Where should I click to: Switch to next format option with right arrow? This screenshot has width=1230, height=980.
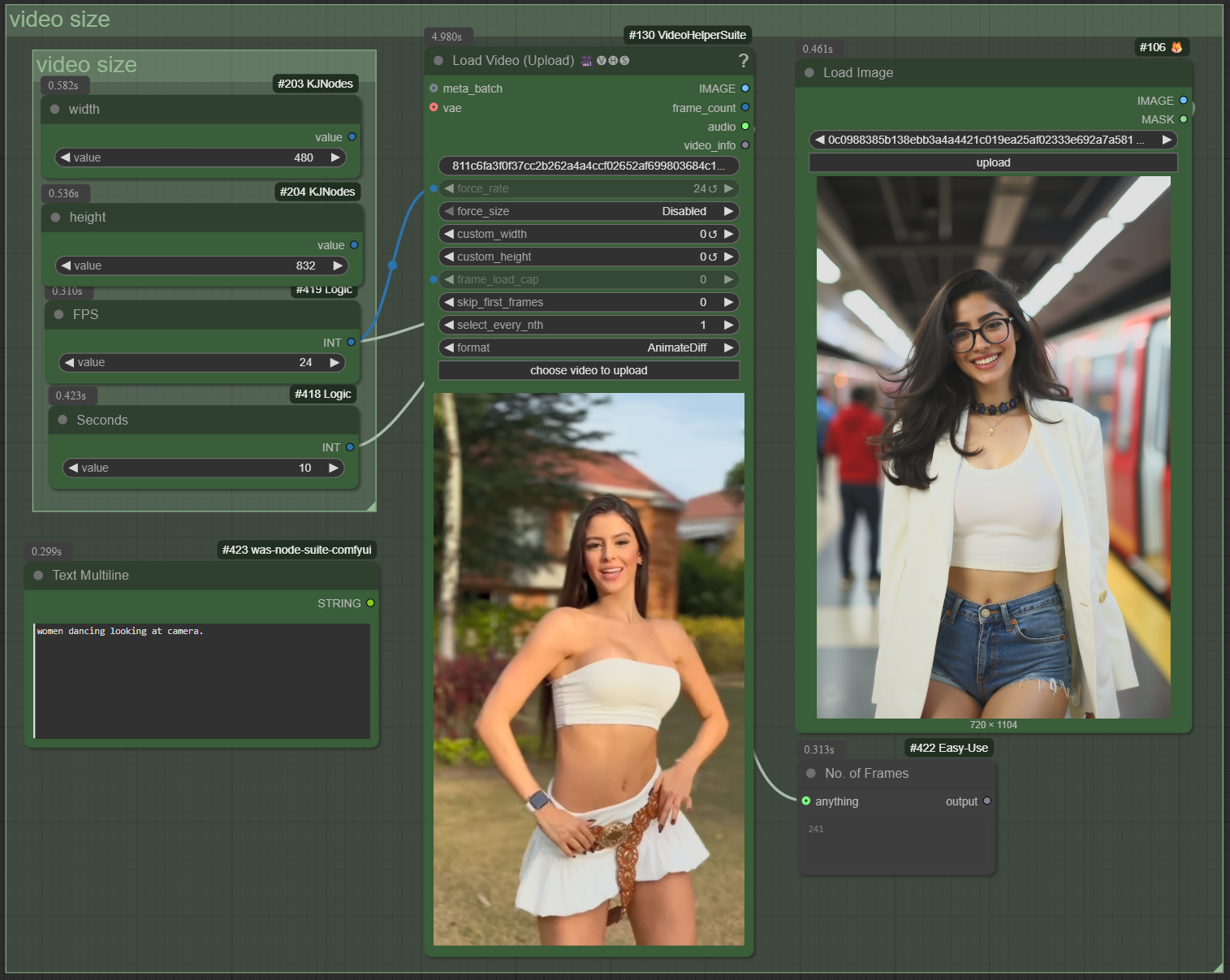pos(729,348)
